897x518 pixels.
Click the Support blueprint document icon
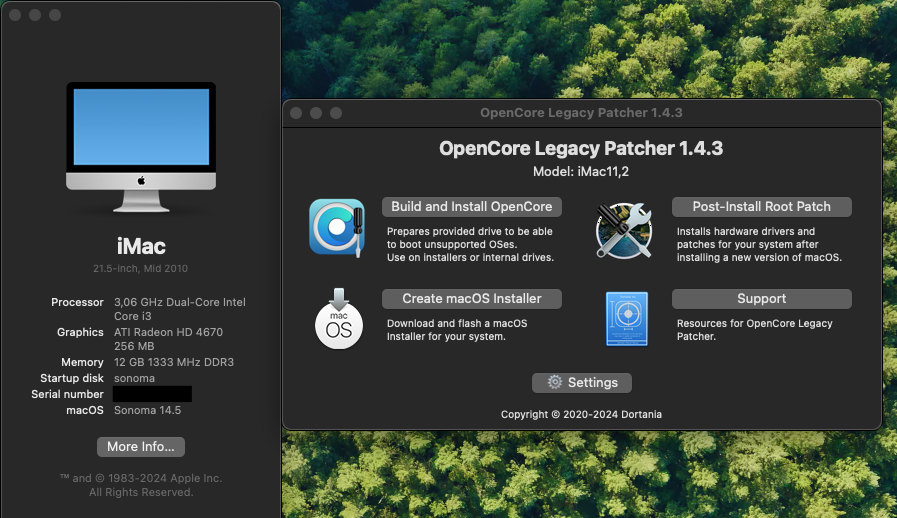(x=627, y=319)
